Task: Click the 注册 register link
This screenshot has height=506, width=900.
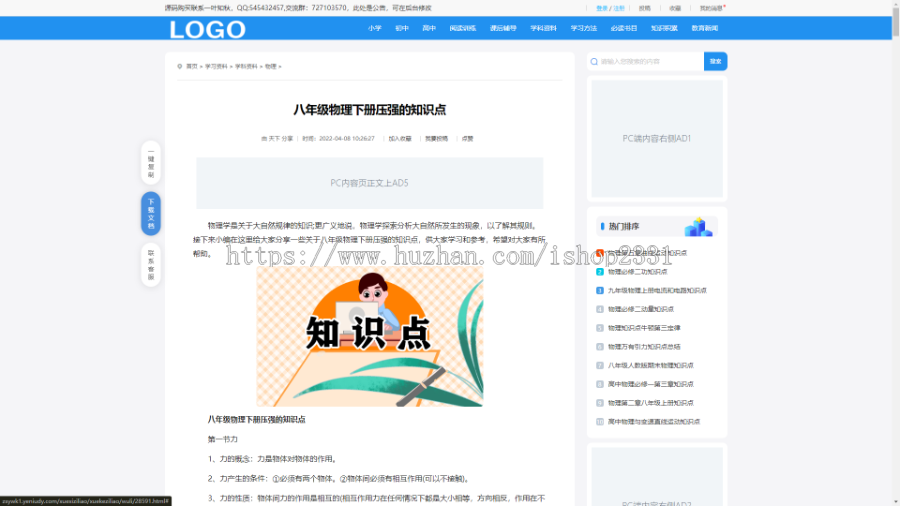Action: click(619, 9)
